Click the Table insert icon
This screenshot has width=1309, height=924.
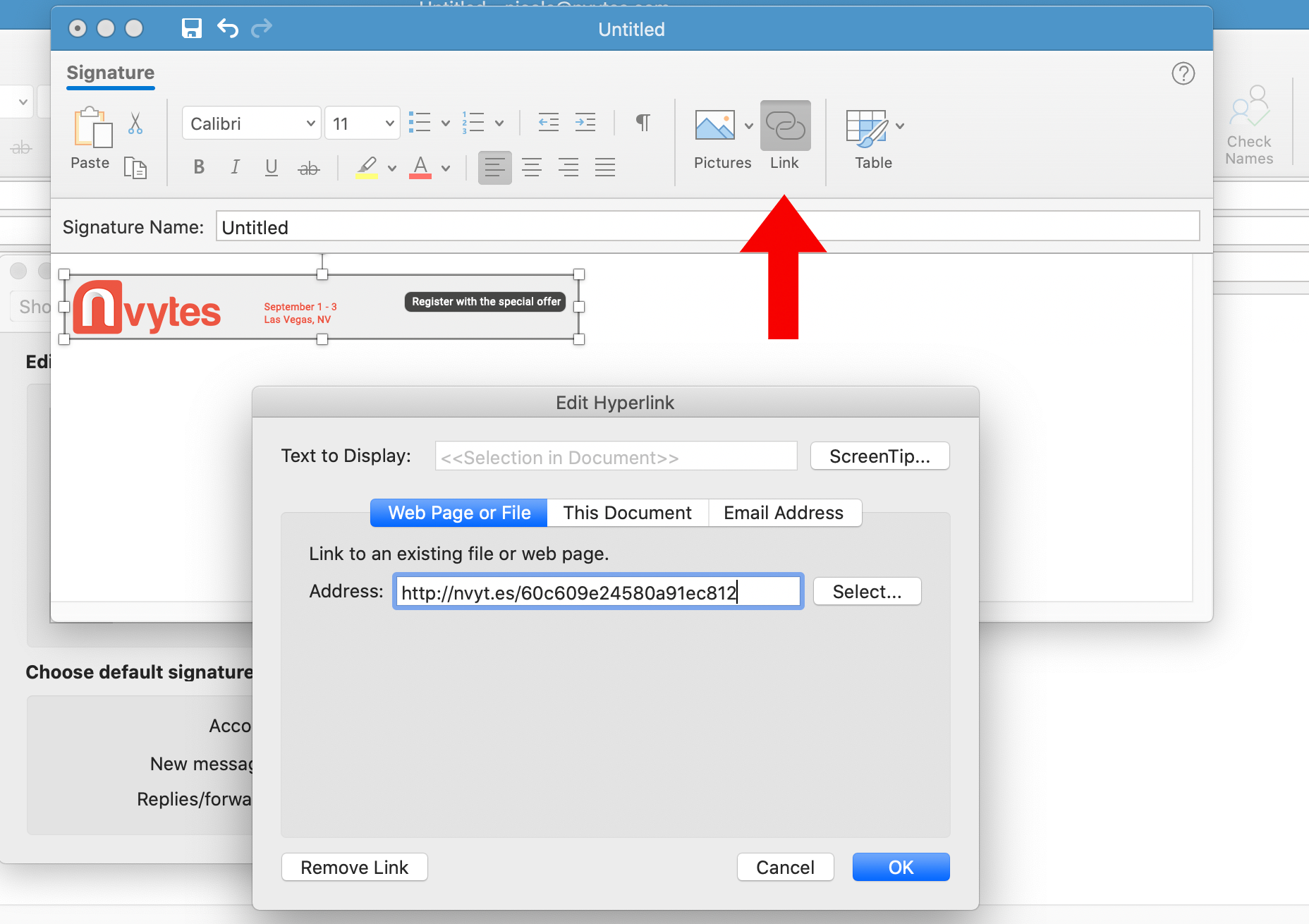[x=866, y=127]
